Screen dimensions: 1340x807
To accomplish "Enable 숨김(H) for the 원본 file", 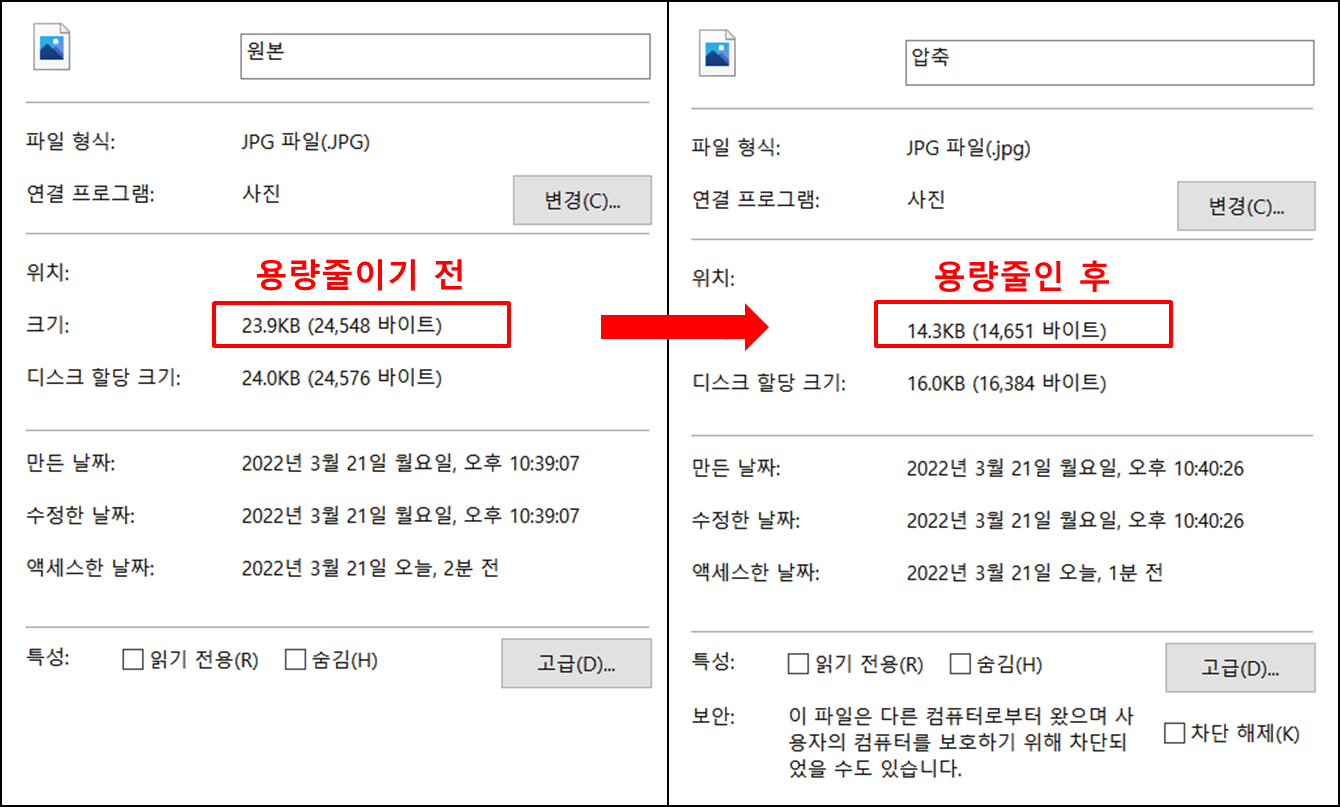I will [294, 659].
